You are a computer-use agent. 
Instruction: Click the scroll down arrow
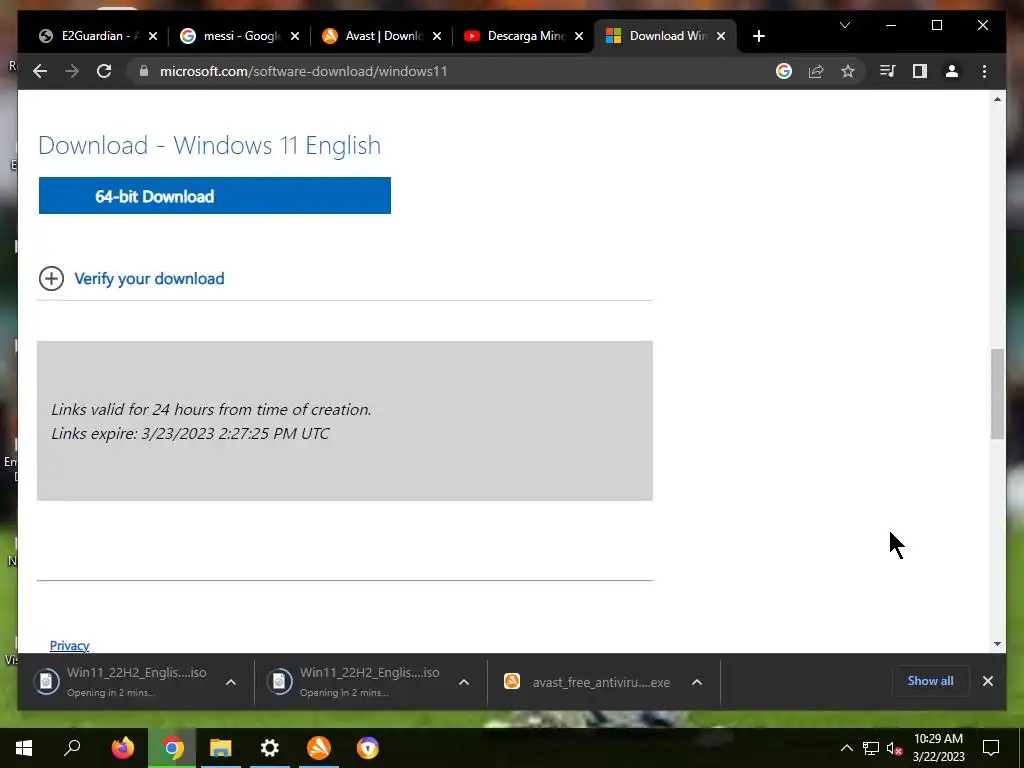997,644
